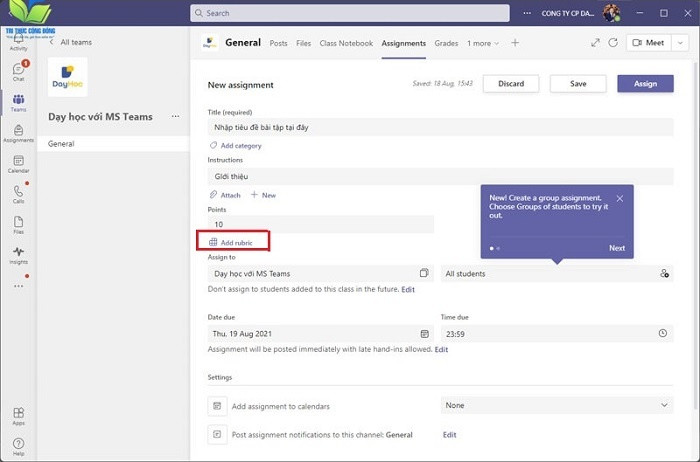Open the Chat icon in sidebar
Image resolution: width=700 pixels, height=462 pixels.
coord(18,71)
